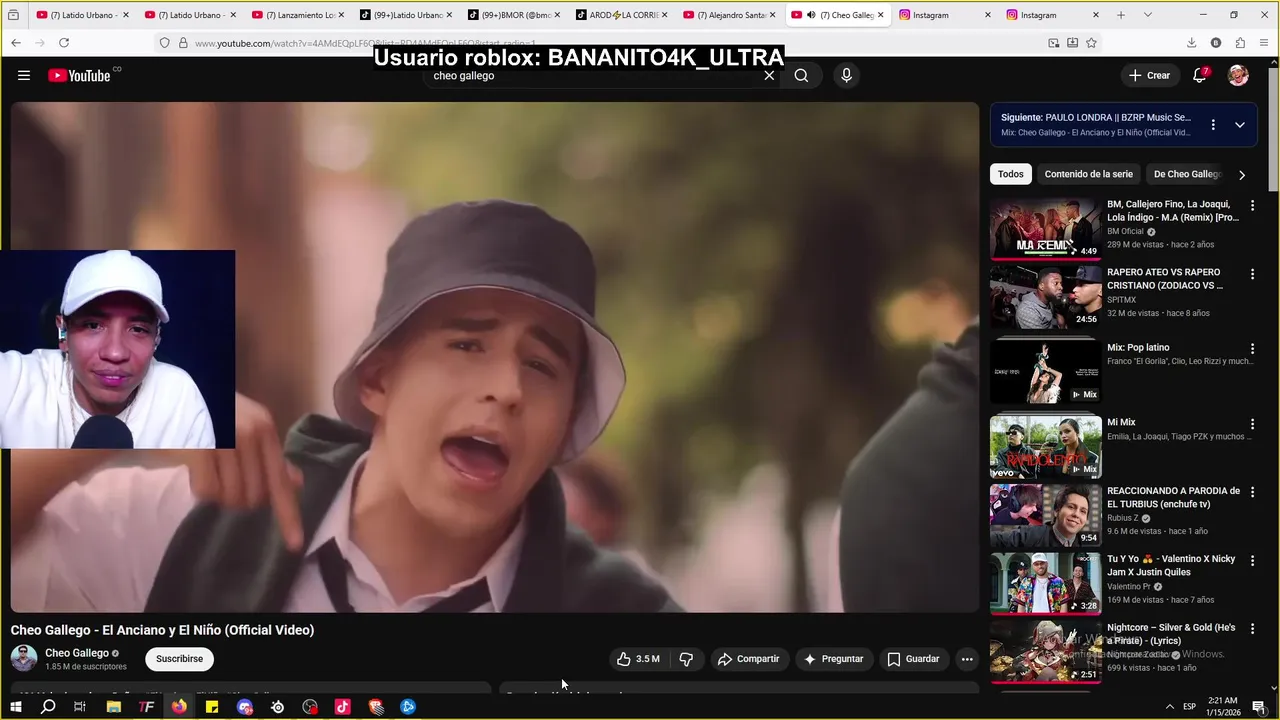1280x720 pixels.
Task: Open a new browser tab
Action: coord(1121,15)
